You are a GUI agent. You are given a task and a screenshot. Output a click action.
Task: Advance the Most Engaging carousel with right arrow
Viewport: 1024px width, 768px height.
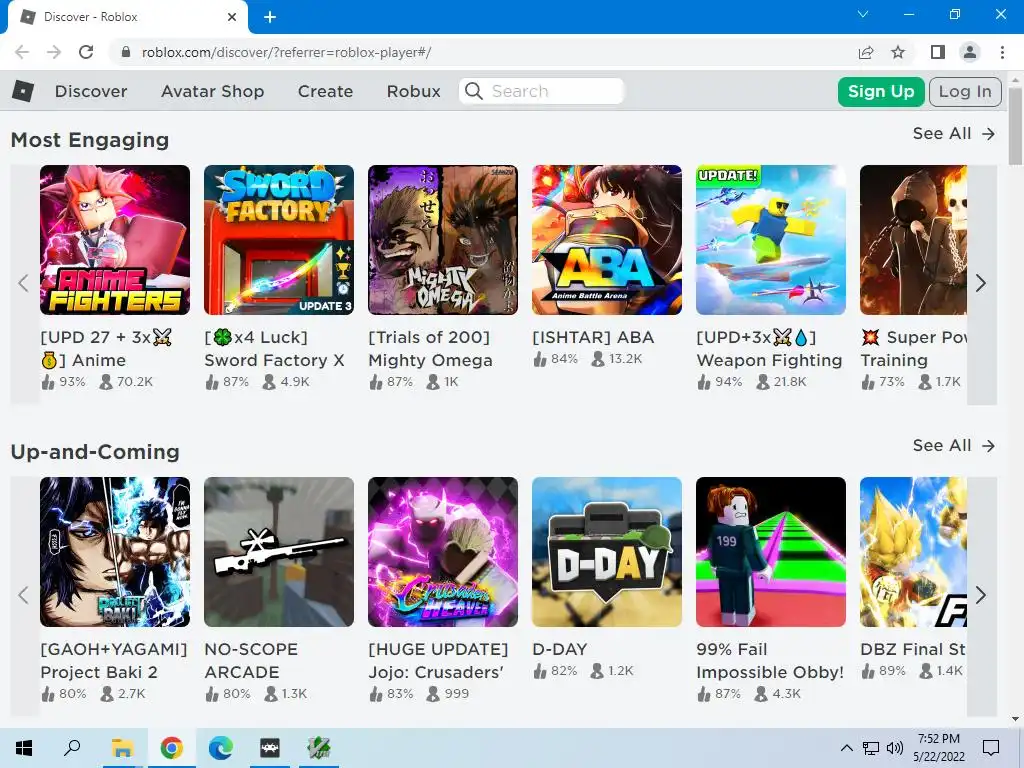coord(981,283)
